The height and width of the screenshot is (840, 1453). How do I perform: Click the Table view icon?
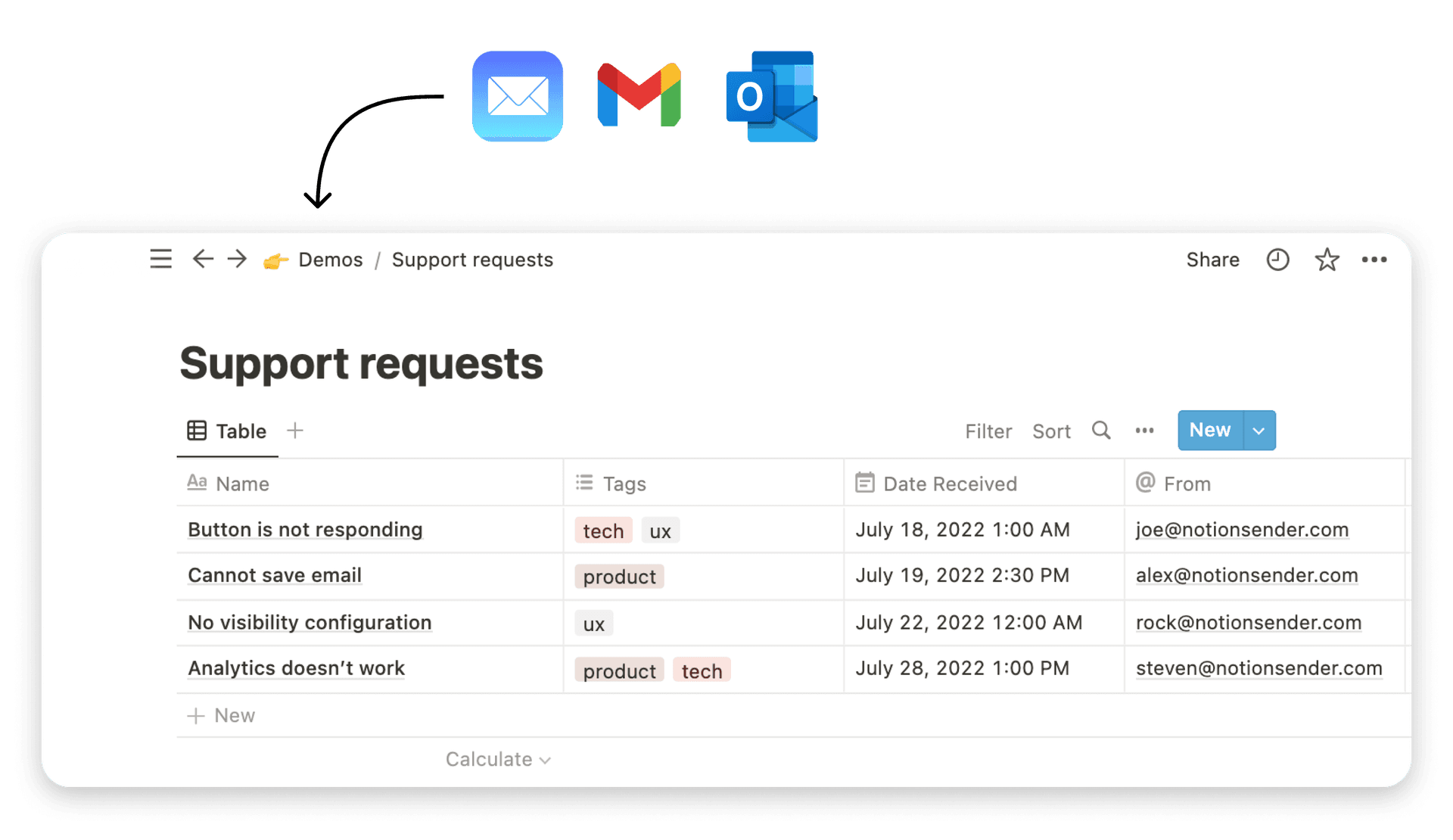(195, 430)
